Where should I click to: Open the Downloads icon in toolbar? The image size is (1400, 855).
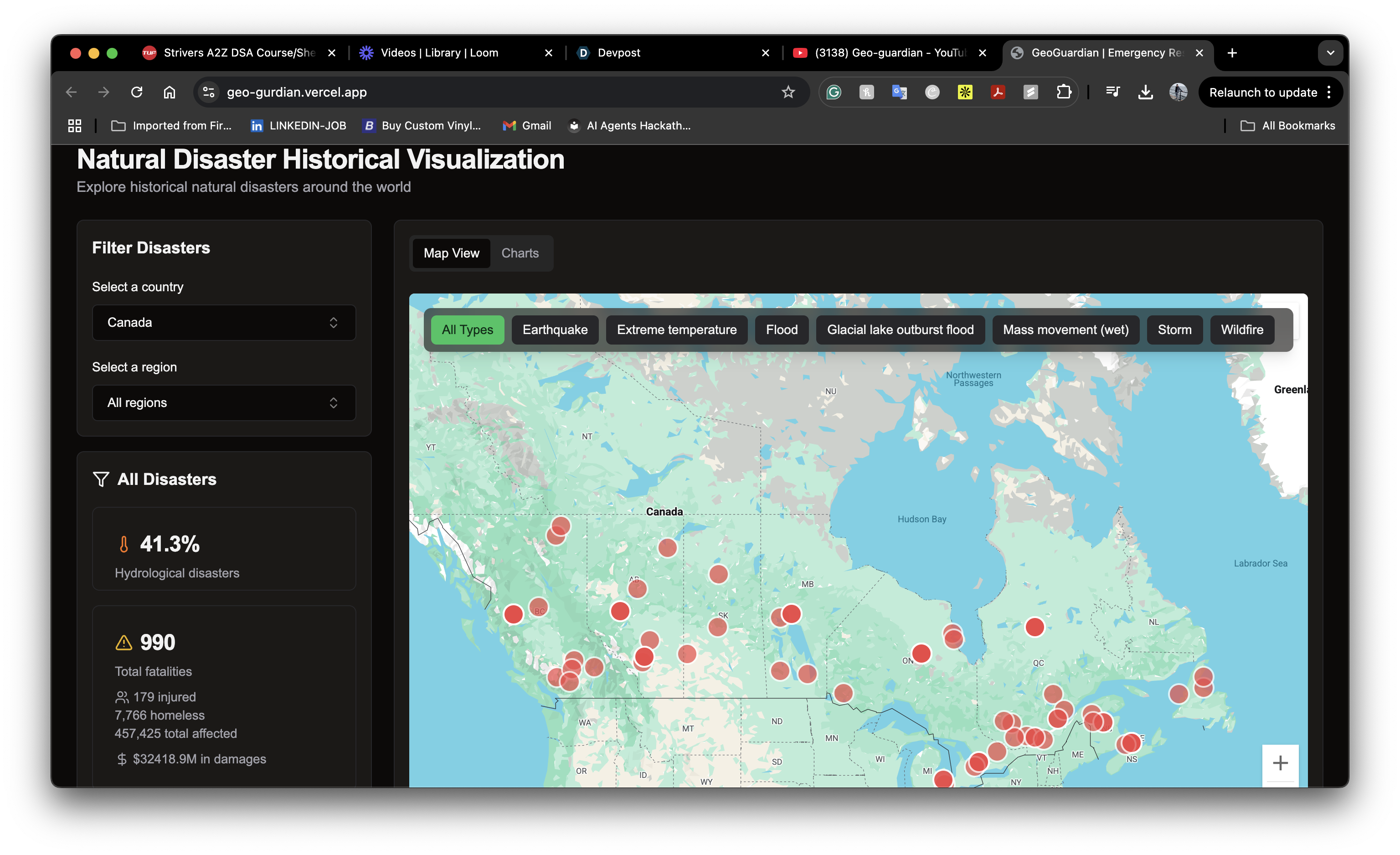[x=1145, y=92]
